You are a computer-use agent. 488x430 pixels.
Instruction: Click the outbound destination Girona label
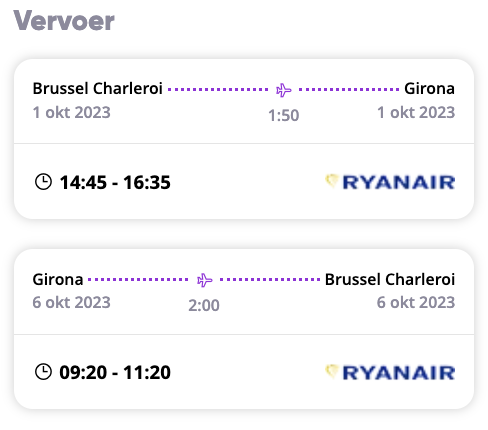429,89
